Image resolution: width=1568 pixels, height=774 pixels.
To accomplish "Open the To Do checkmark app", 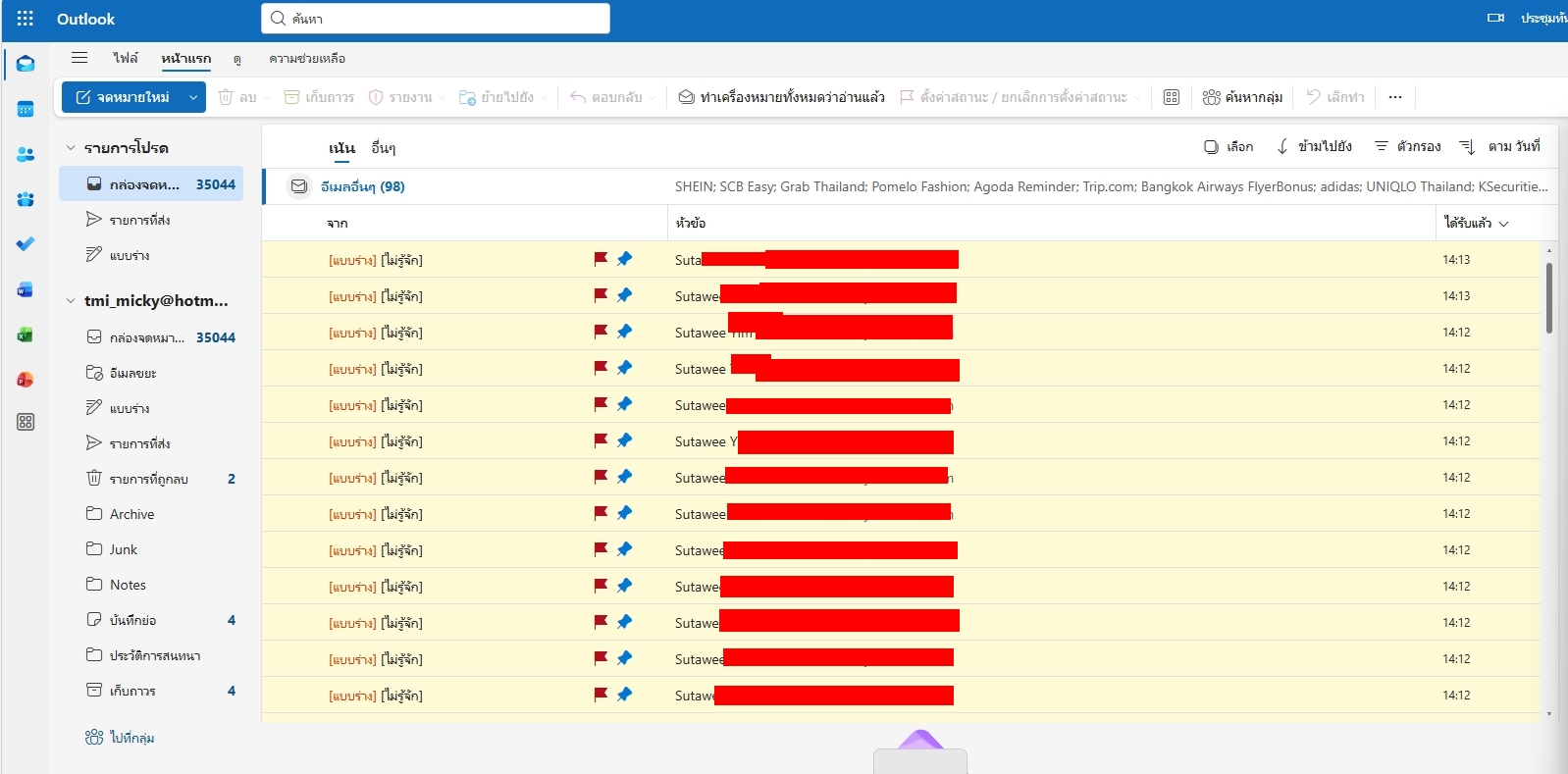I will pyautogui.click(x=26, y=244).
